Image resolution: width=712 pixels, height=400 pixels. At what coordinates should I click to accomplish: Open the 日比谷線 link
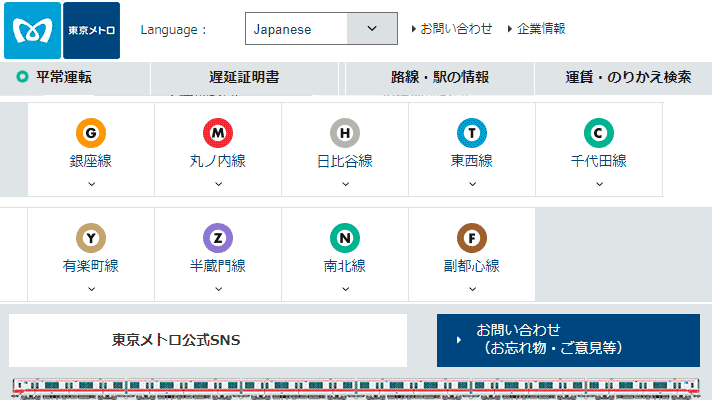345,161
